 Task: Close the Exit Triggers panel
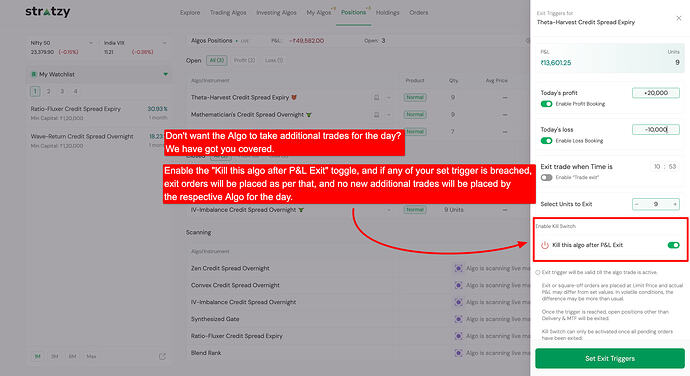pyautogui.click(x=679, y=18)
